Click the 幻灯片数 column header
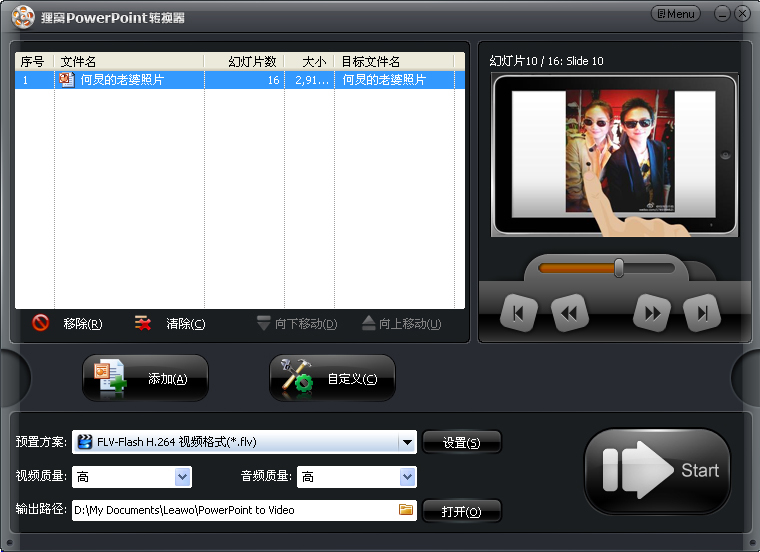Image resolution: width=760 pixels, height=552 pixels. (244, 62)
